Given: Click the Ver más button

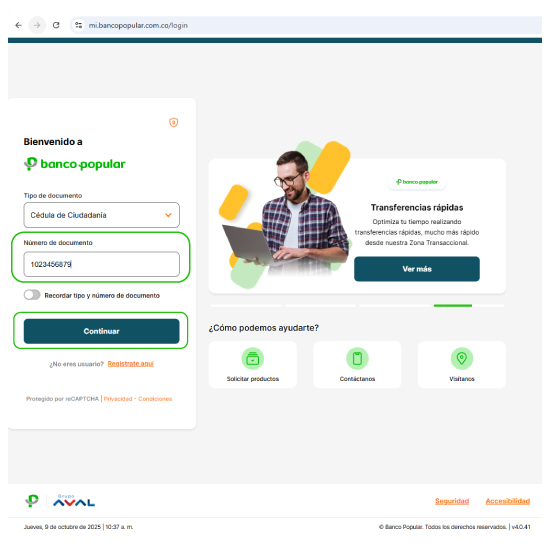Looking at the screenshot, I should pyautogui.click(x=417, y=269).
